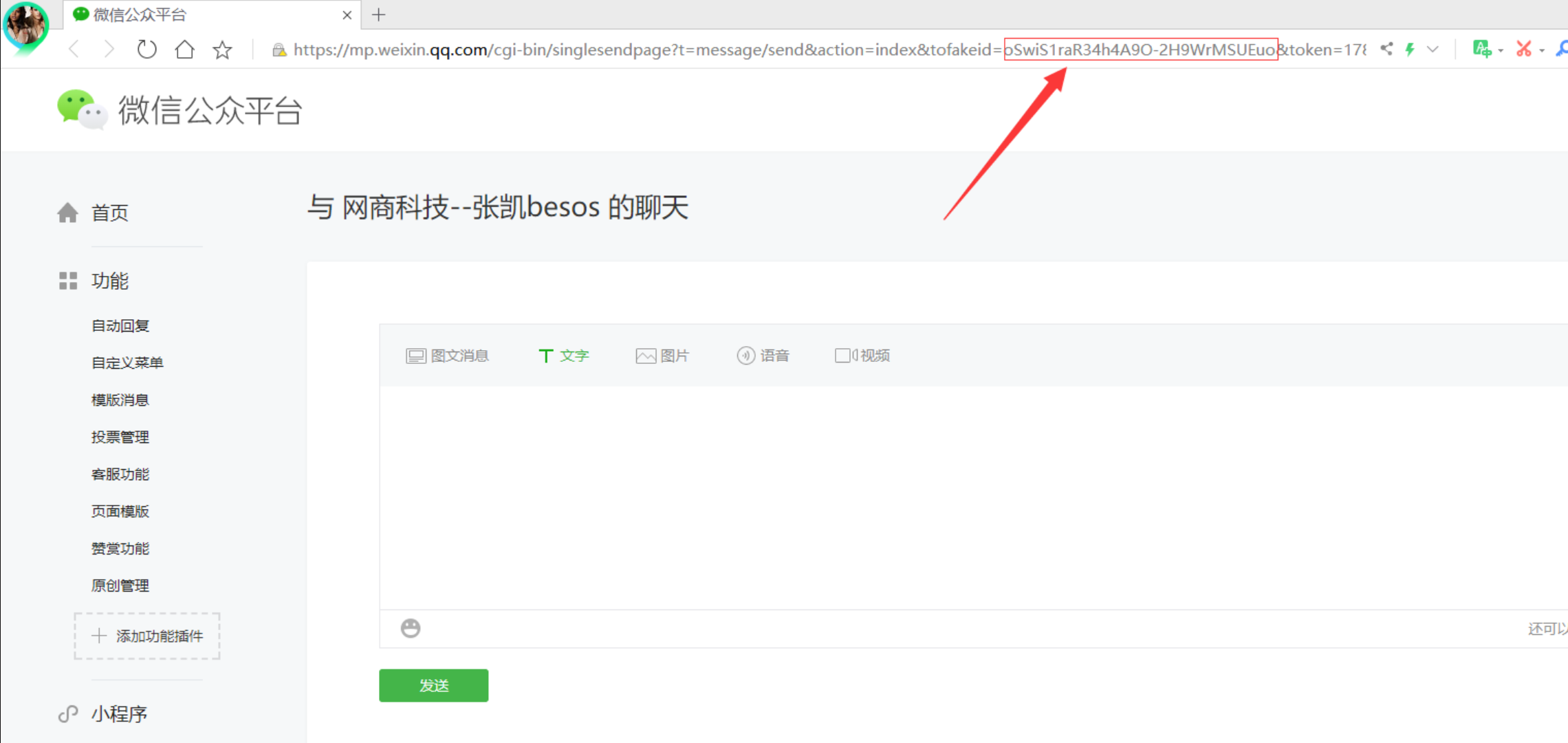
Task: Open the emoji smiley picker
Action: (411, 628)
